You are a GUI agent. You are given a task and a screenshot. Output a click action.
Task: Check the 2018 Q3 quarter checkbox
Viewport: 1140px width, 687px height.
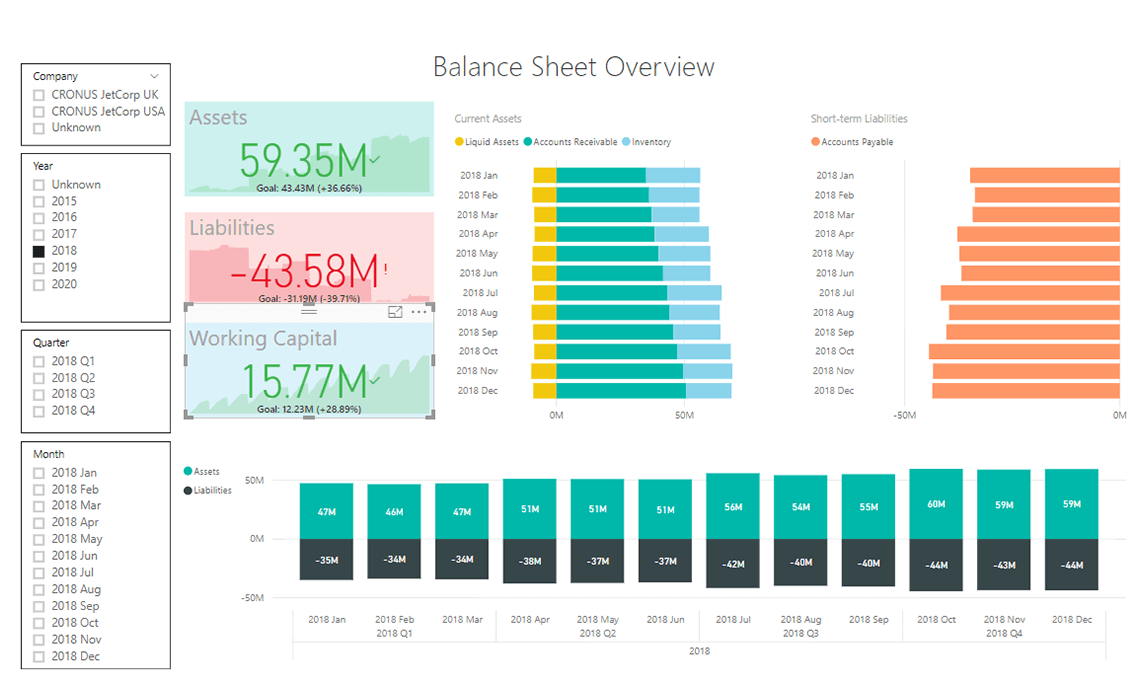click(39, 395)
